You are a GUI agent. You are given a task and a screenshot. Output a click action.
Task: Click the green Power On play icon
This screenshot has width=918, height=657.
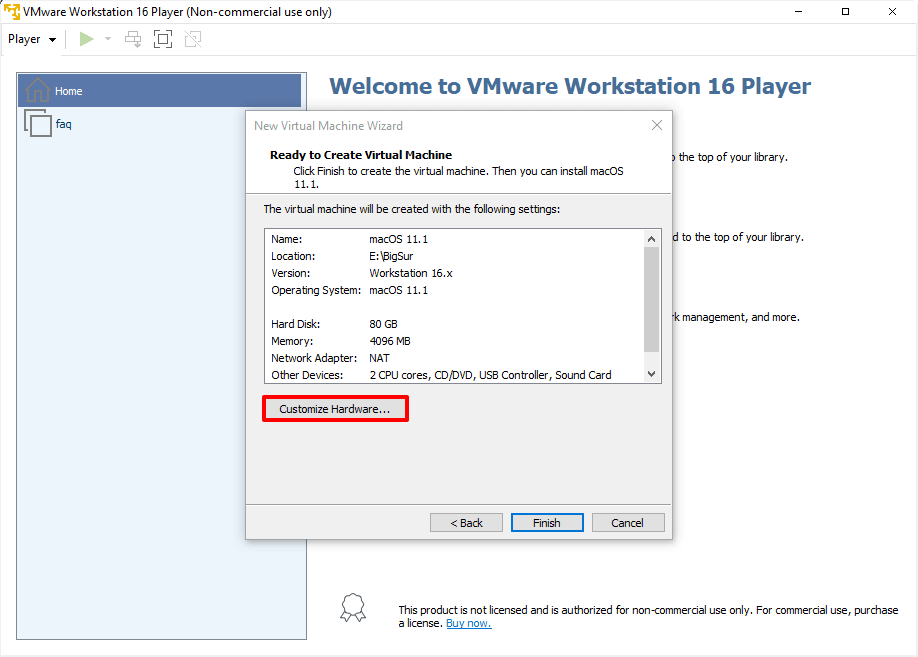point(87,39)
